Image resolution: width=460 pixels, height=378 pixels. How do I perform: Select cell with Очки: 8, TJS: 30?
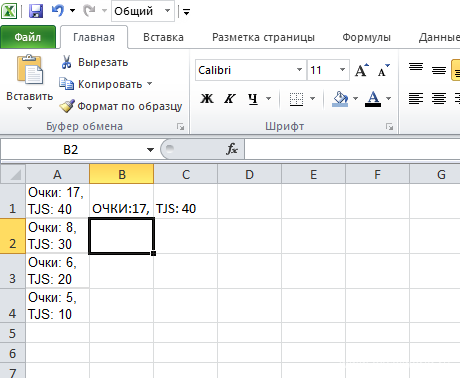57,236
